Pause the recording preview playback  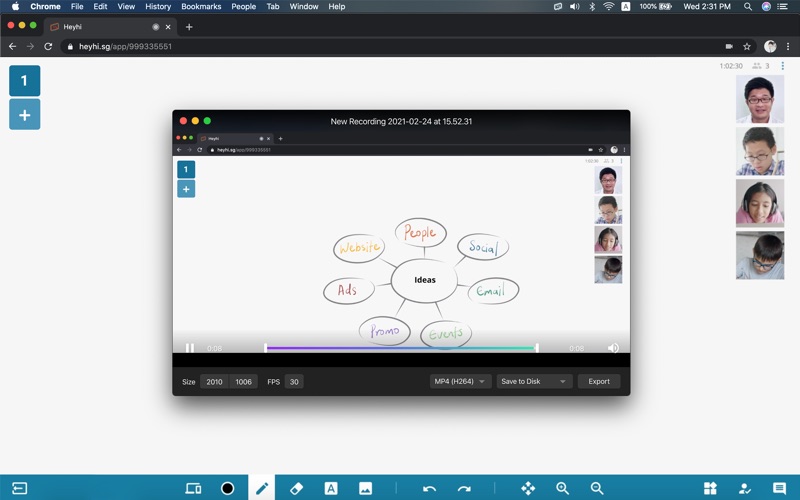coord(189,348)
